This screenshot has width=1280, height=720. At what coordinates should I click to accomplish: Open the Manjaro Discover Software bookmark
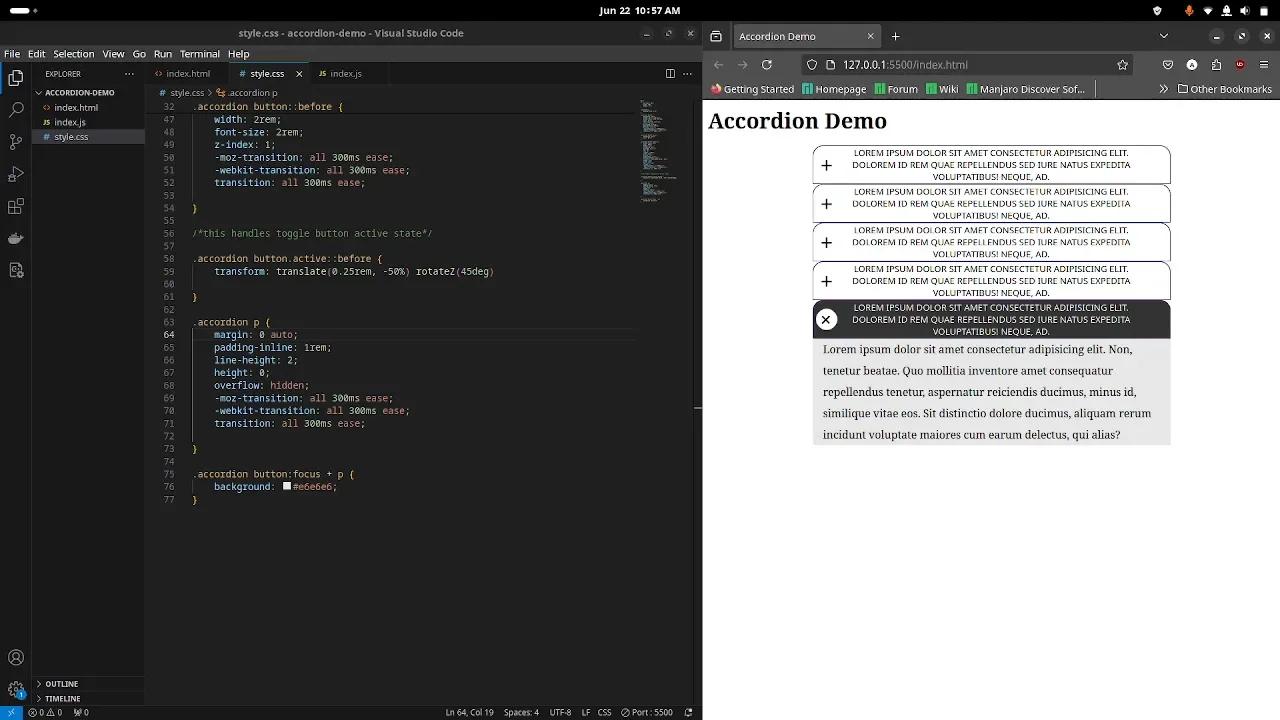pos(1025,89)
